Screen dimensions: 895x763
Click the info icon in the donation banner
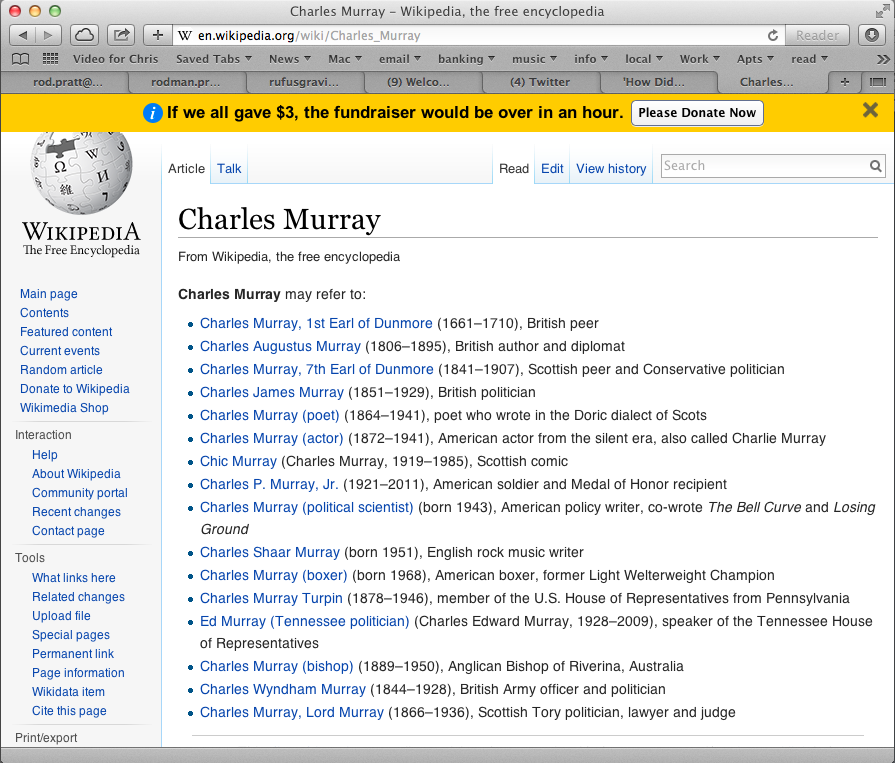click(x=152, y=113)
